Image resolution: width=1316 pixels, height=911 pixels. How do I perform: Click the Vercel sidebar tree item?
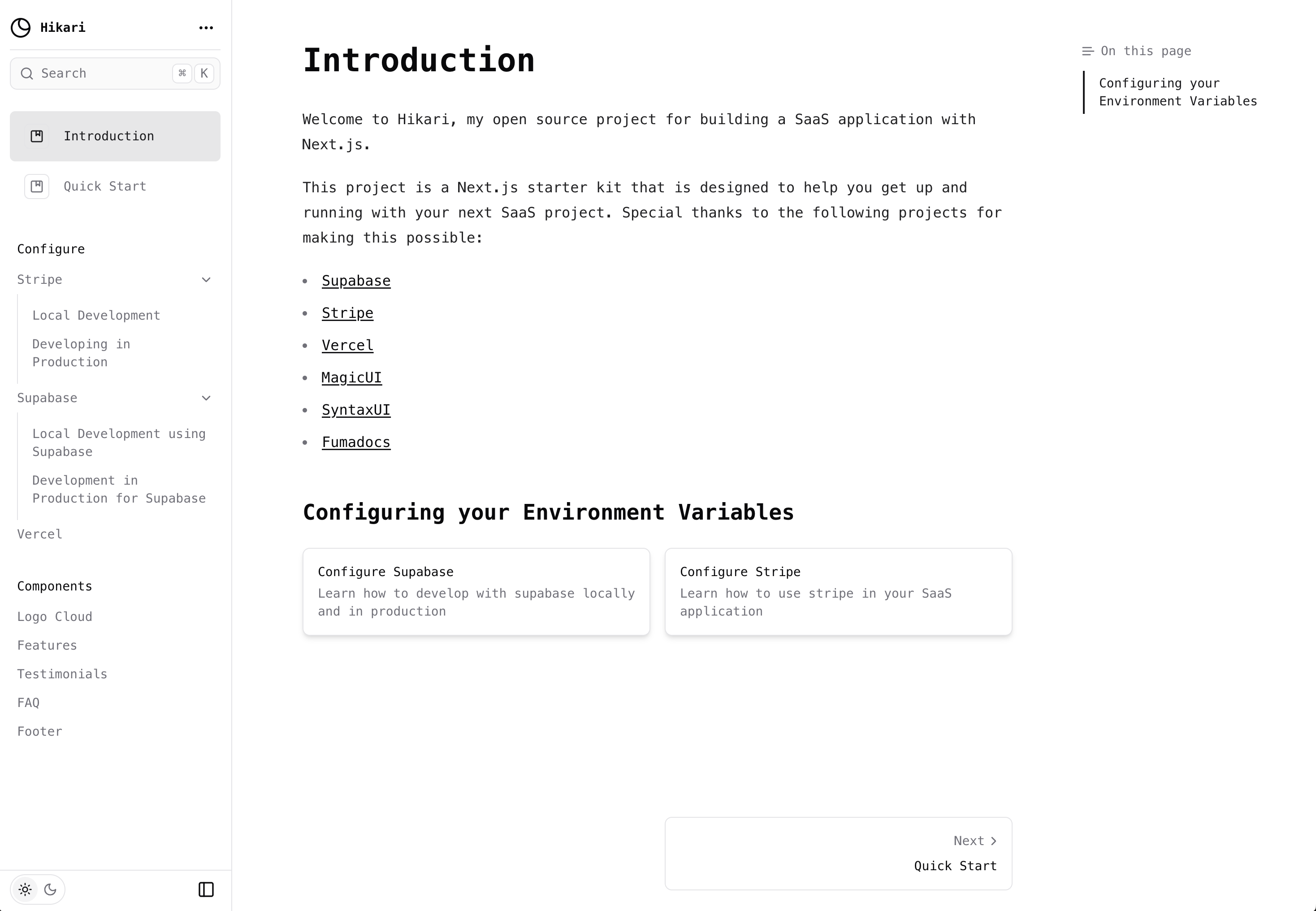click(x=39, y=533)
